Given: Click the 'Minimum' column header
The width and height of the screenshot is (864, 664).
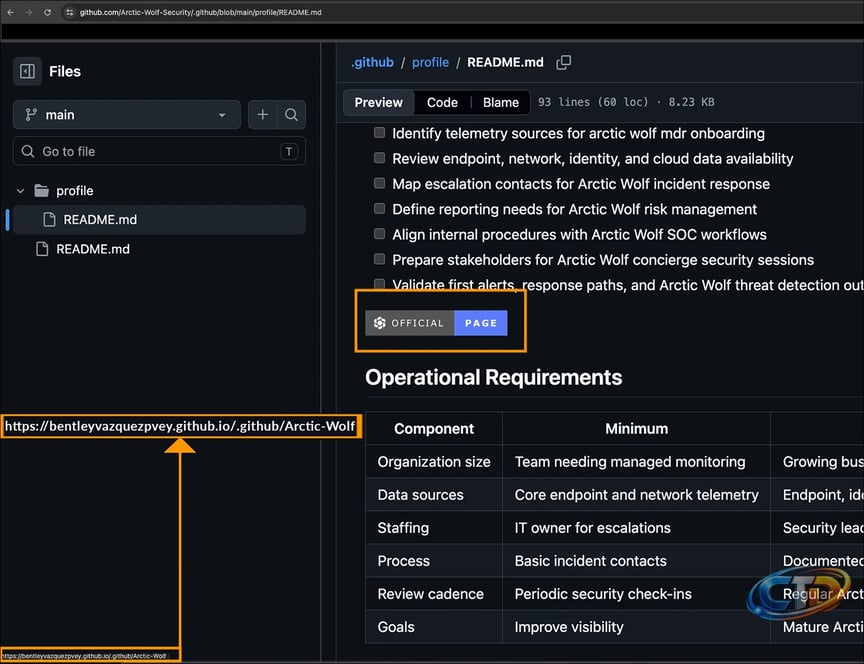Looking at the screenshot, I should point(636,429).
